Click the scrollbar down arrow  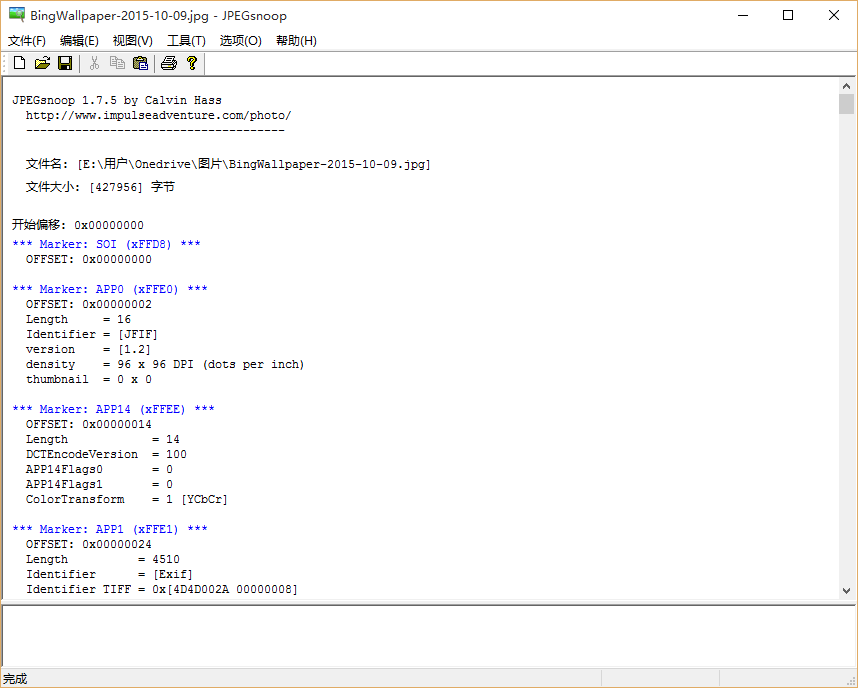[x=846, y=590]
